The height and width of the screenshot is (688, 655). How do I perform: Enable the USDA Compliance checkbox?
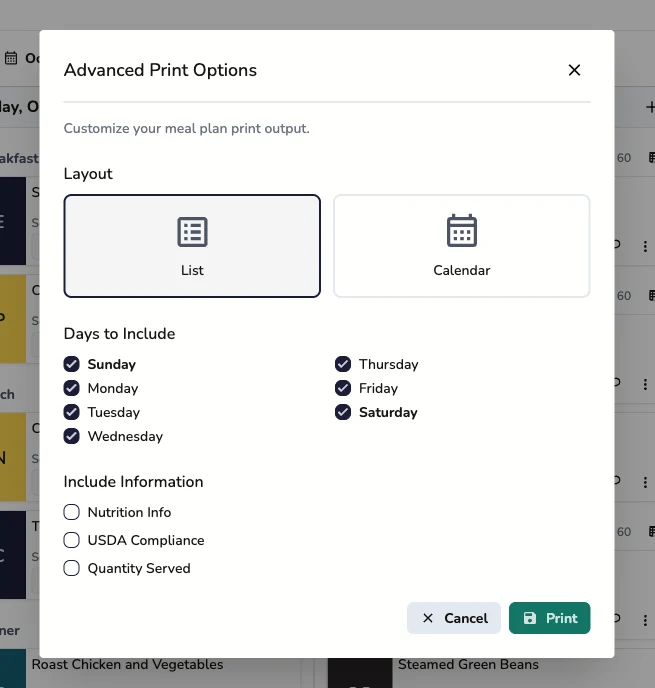coord(72,540)
